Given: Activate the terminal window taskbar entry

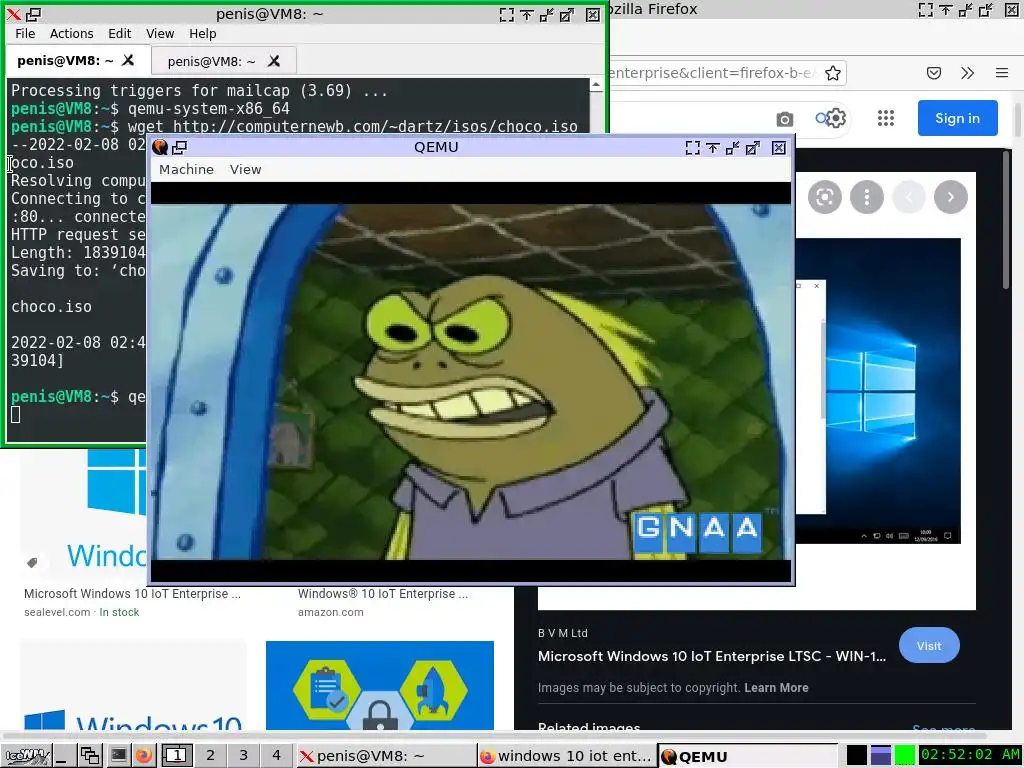Looking at the screenshot, I should (x=385, y=756).
